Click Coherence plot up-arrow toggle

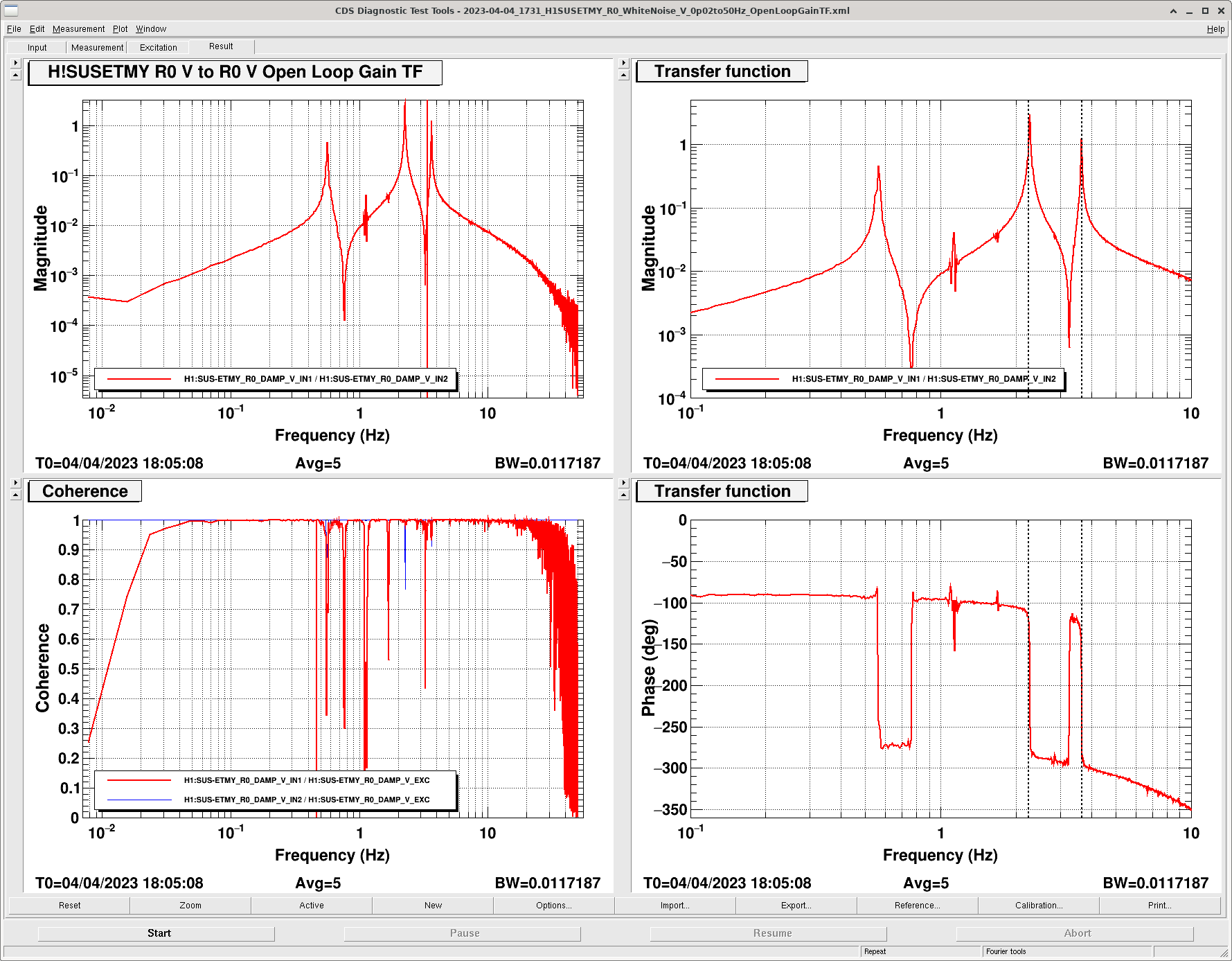click(x=16, y=495)
